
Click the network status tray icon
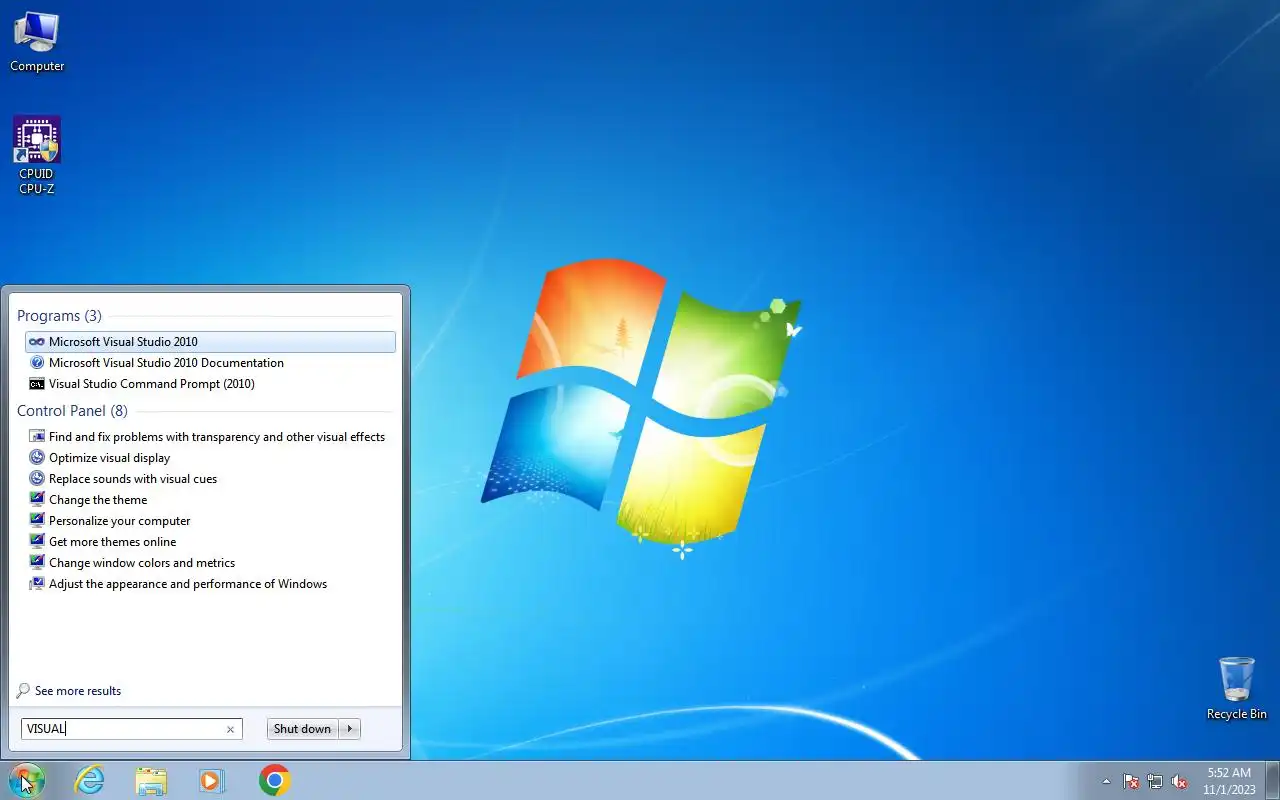tap(1155, 781)
